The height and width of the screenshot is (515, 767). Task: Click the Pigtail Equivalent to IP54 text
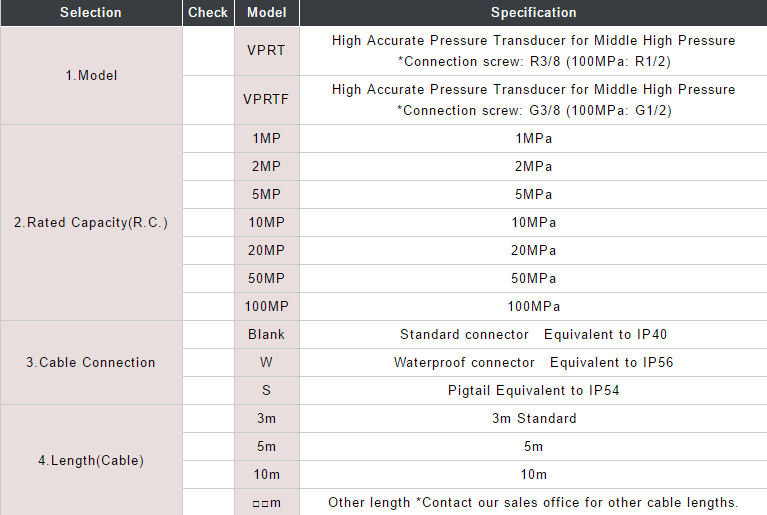[x=534, y=390]
